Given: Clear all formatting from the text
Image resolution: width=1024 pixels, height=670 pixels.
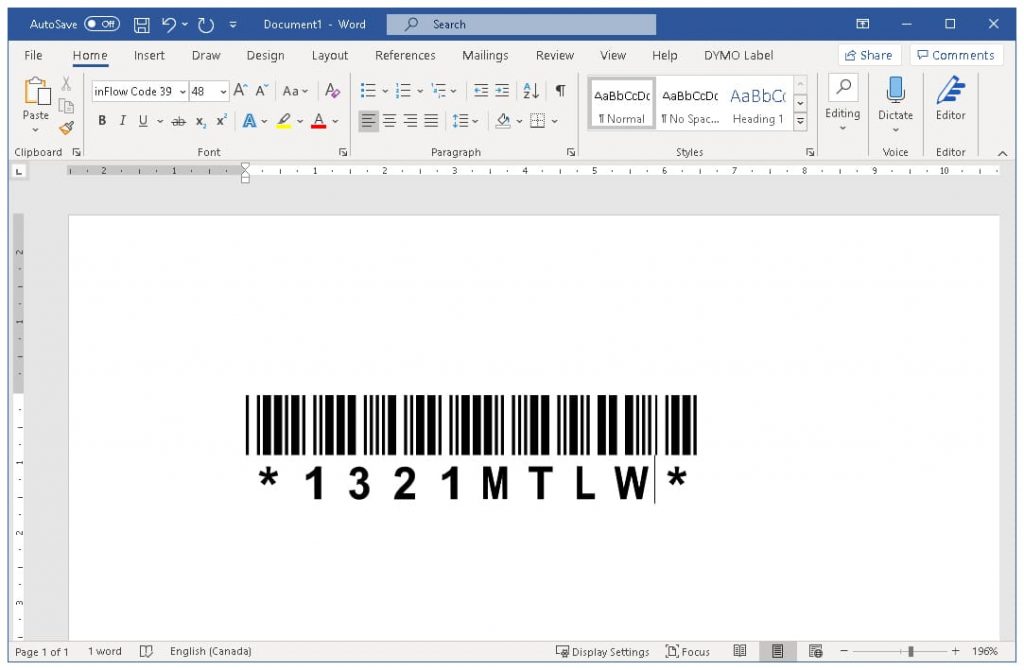Looking at the screenshot, I should (x=332, y=90).
